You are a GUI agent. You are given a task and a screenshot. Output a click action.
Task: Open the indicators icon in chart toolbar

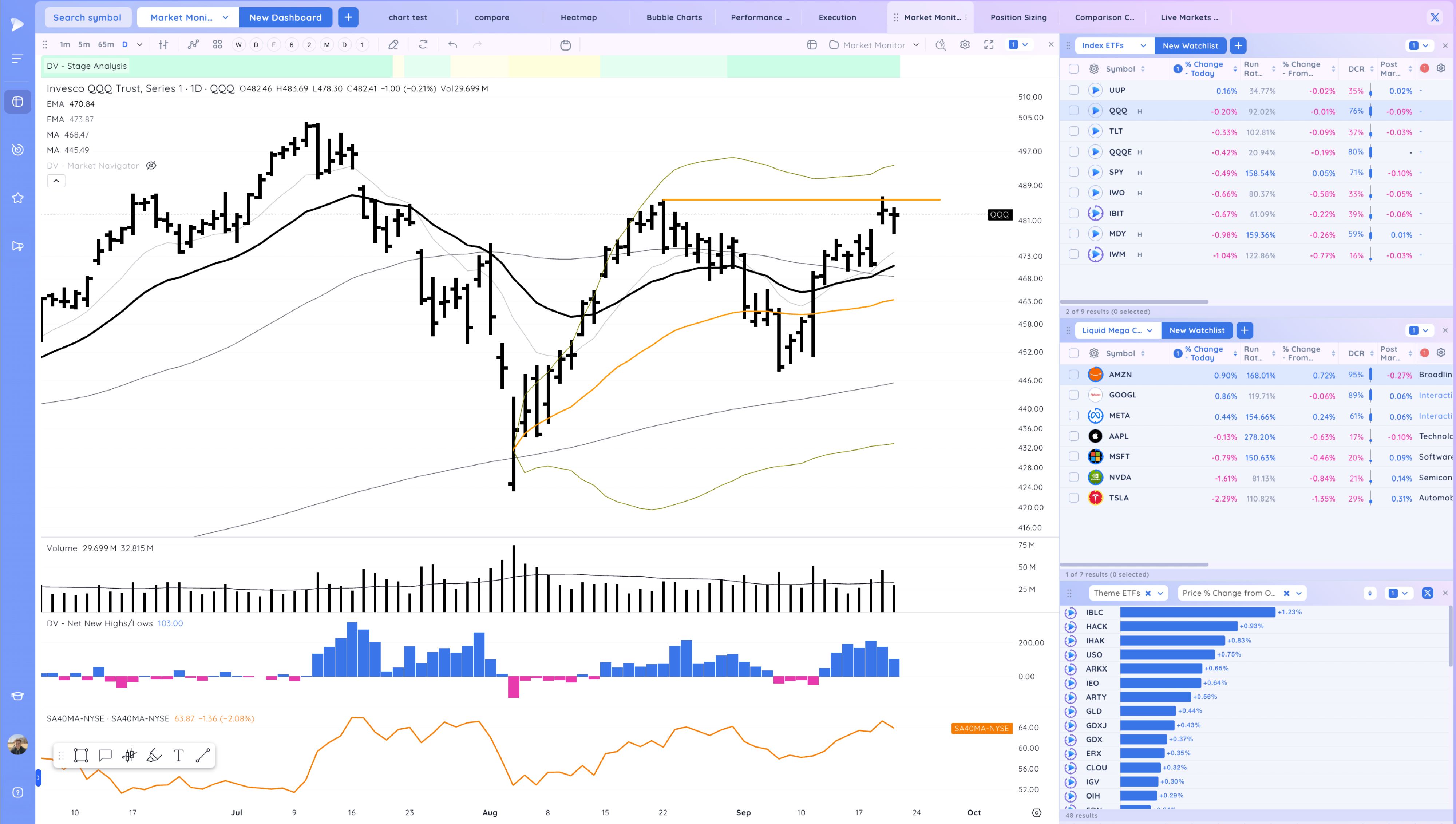click(194, 45)
